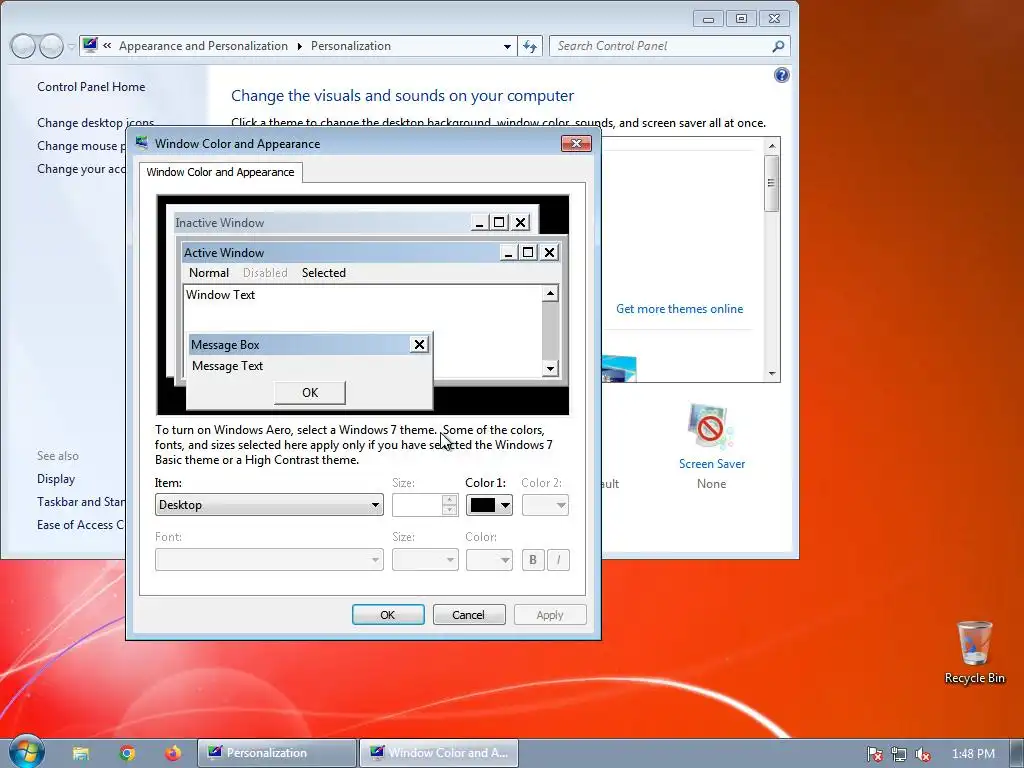
Task: Click Disabled menu item in preview
Action: [265, 273]
